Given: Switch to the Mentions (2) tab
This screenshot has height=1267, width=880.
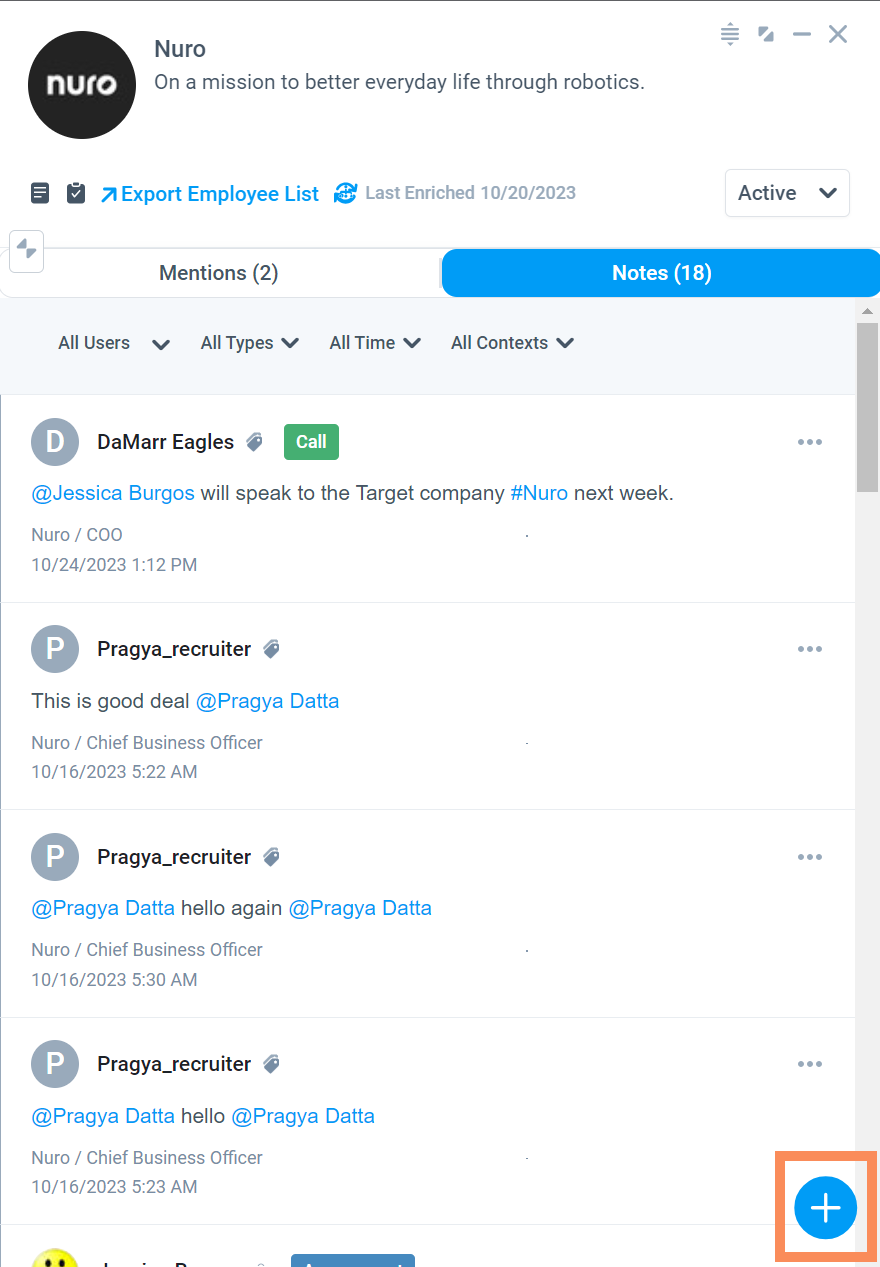Looking at the screenshot, I should [x=219, y=273].
